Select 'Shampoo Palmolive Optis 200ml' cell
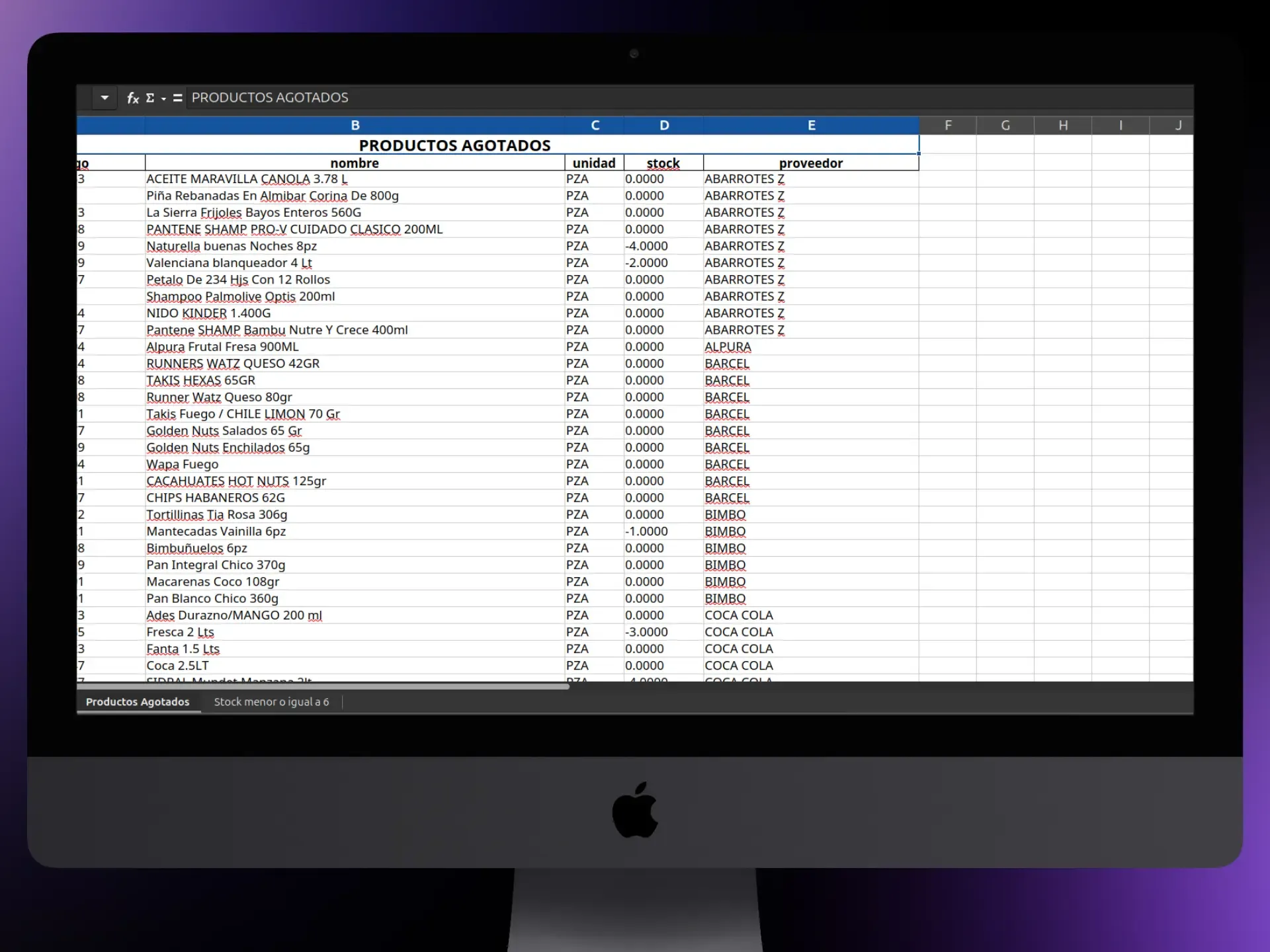 [x=355, y=296]
